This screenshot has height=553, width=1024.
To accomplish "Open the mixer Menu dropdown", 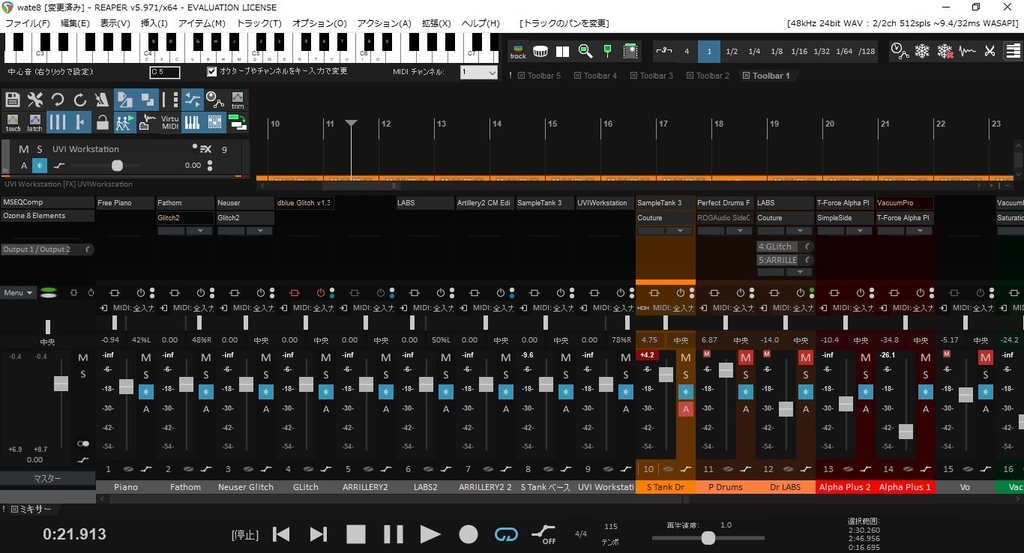I will tap(18, 293).
